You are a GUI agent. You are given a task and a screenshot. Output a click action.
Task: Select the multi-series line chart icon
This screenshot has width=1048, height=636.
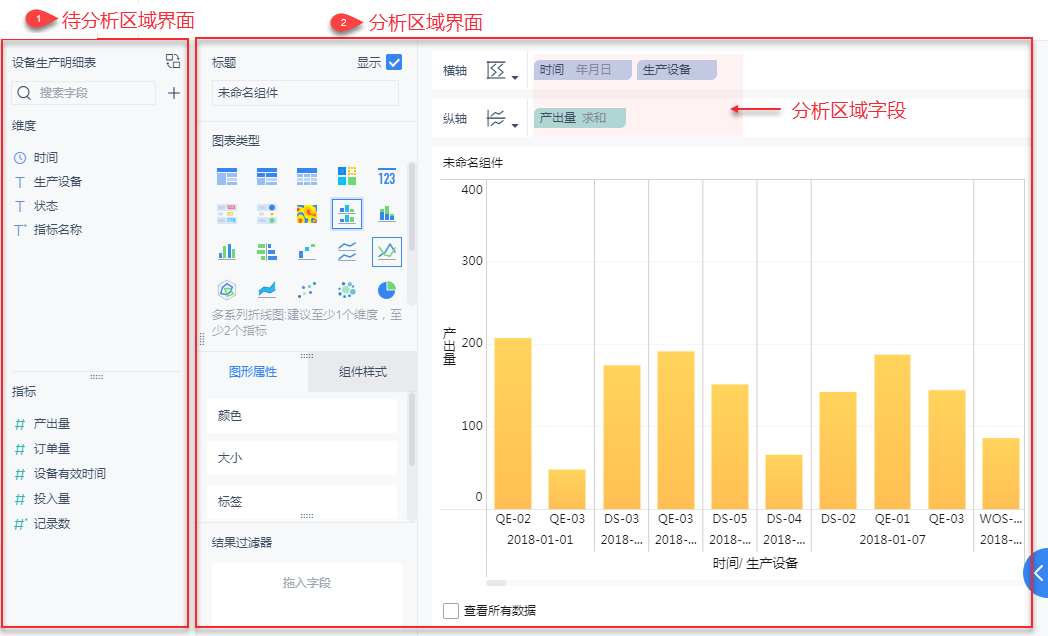[x=386, y=252]
